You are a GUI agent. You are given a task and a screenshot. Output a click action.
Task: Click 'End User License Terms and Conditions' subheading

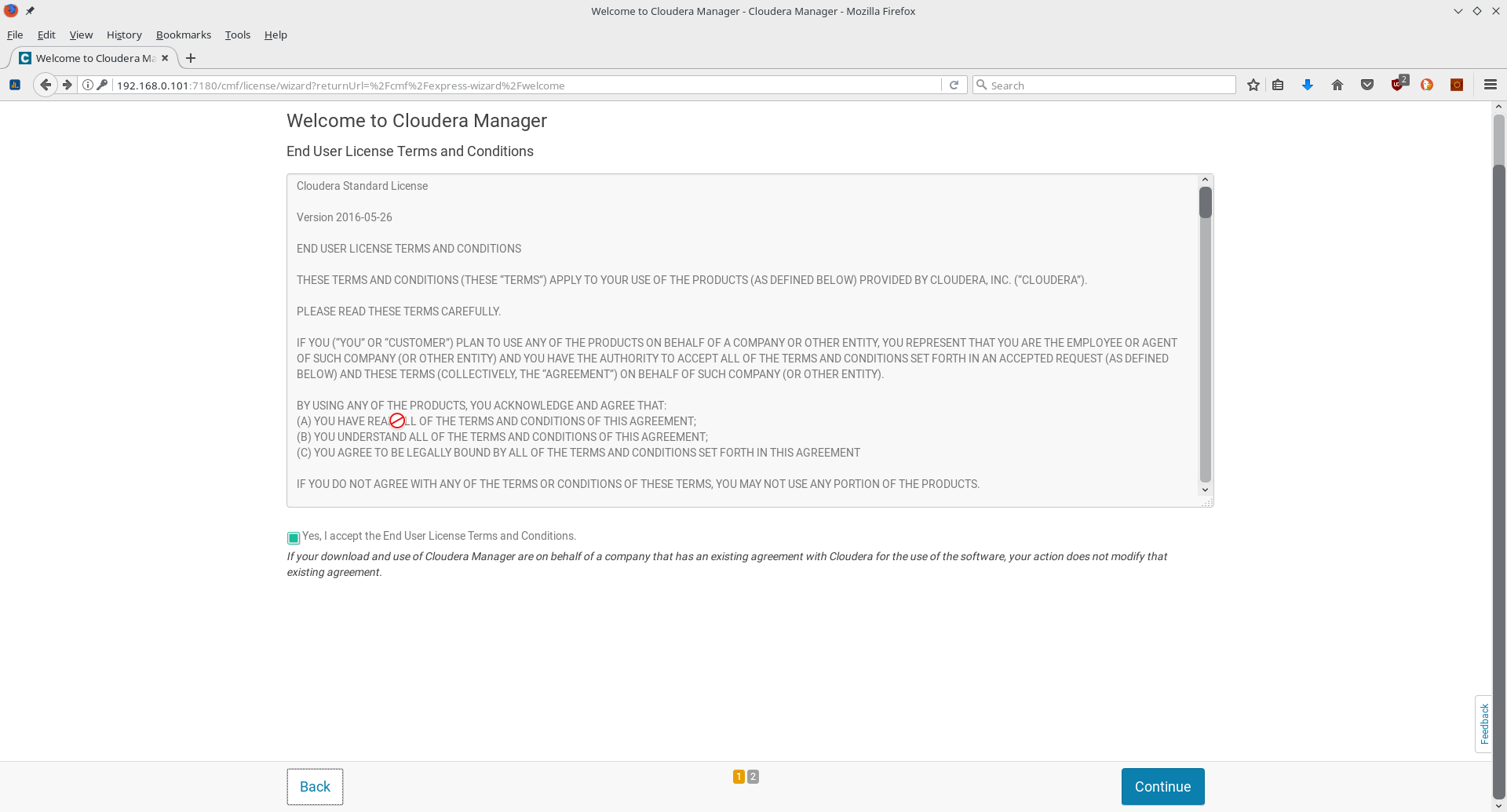[410, 151]
